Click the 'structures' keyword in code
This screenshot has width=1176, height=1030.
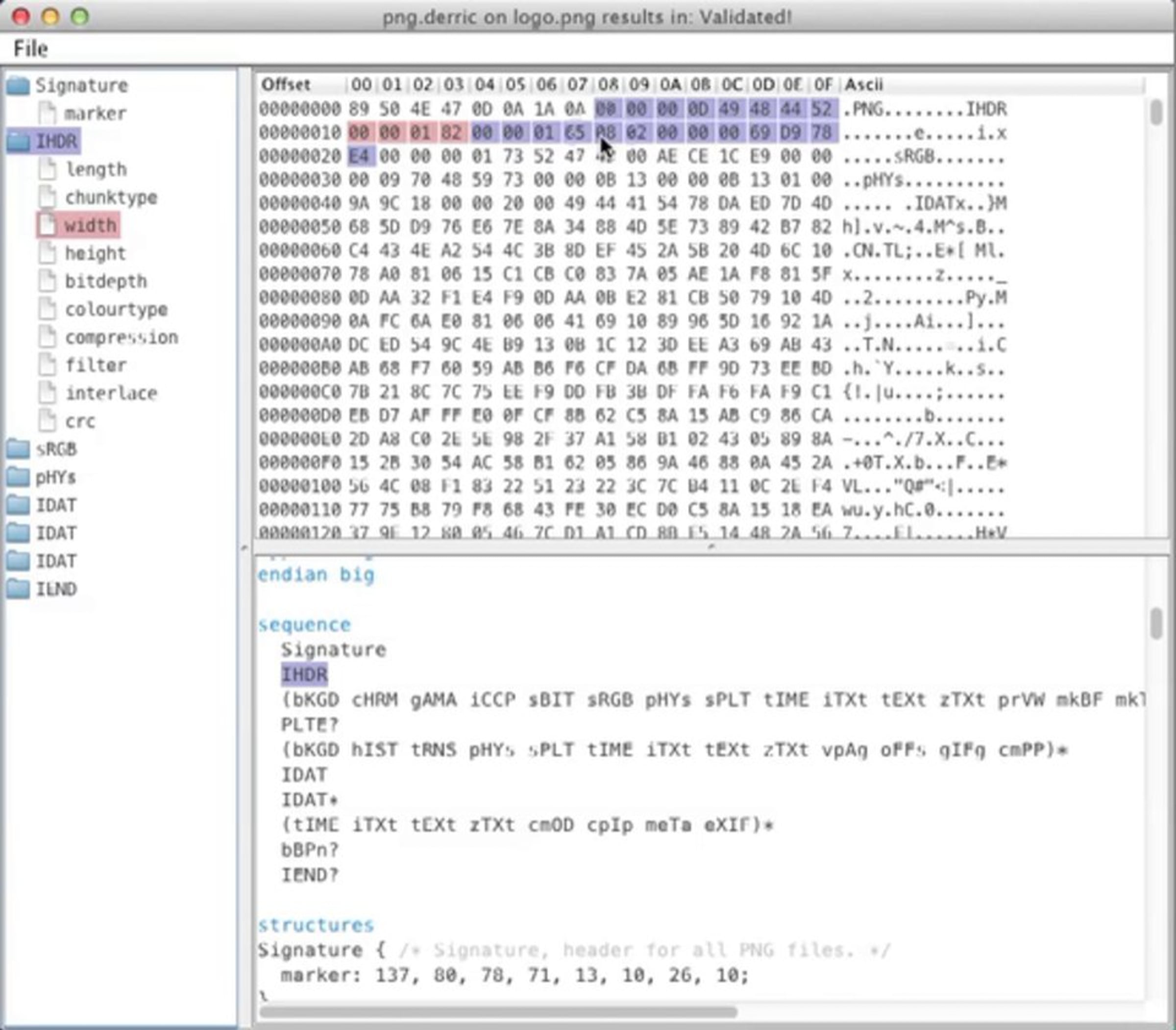pyautogui.click(x=316, y=925)
